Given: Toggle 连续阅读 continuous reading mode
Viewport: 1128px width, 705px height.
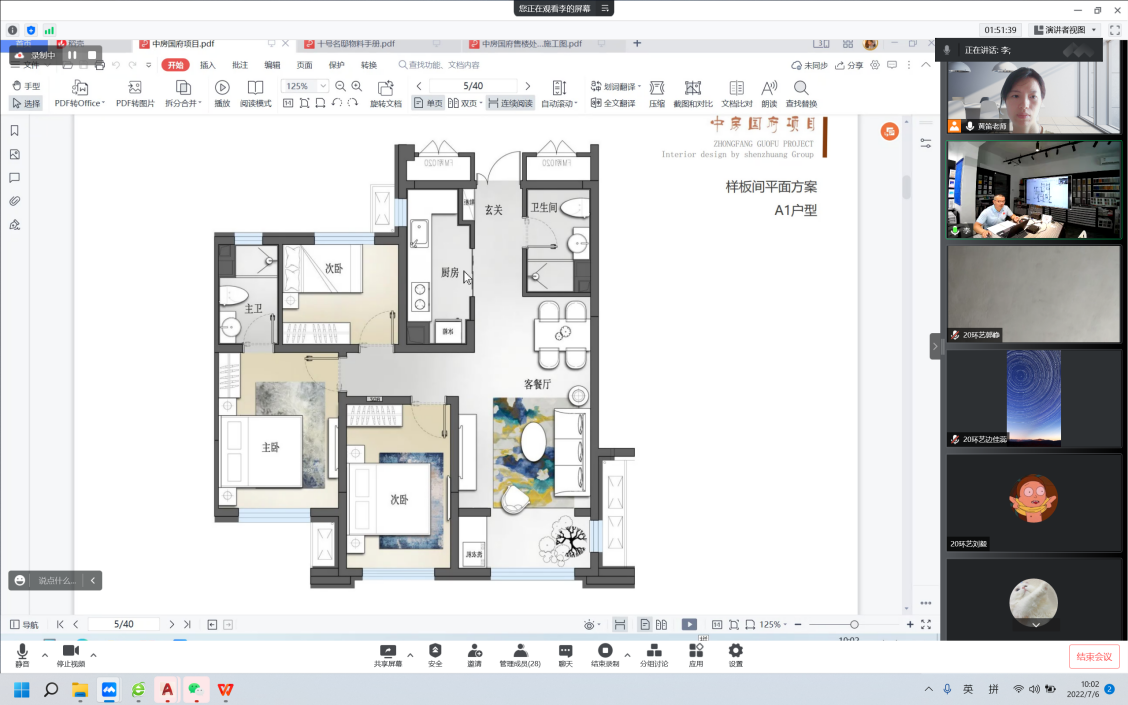Looking at the screenshot, I should (510, 103).
